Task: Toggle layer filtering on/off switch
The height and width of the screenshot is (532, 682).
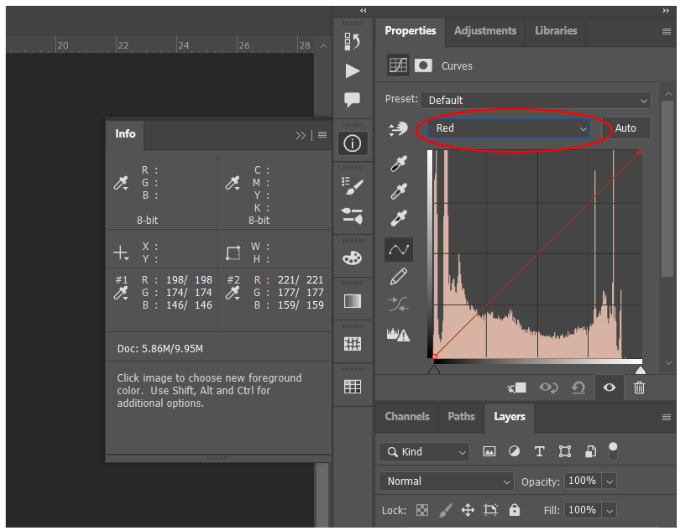Action: coord(613,451)
